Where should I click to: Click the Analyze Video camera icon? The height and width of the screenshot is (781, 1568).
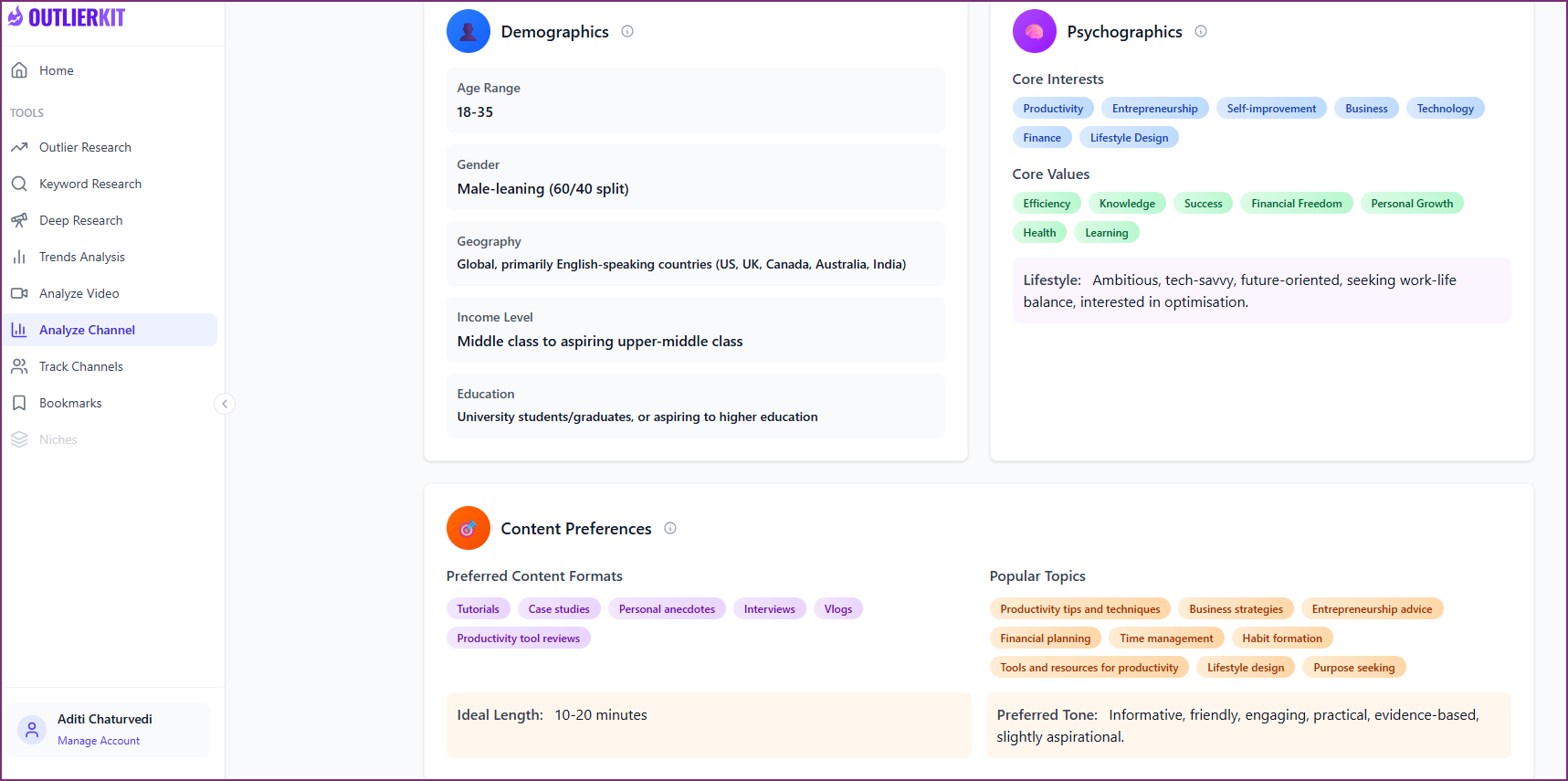pyautogui.click(x=19, y=293)
